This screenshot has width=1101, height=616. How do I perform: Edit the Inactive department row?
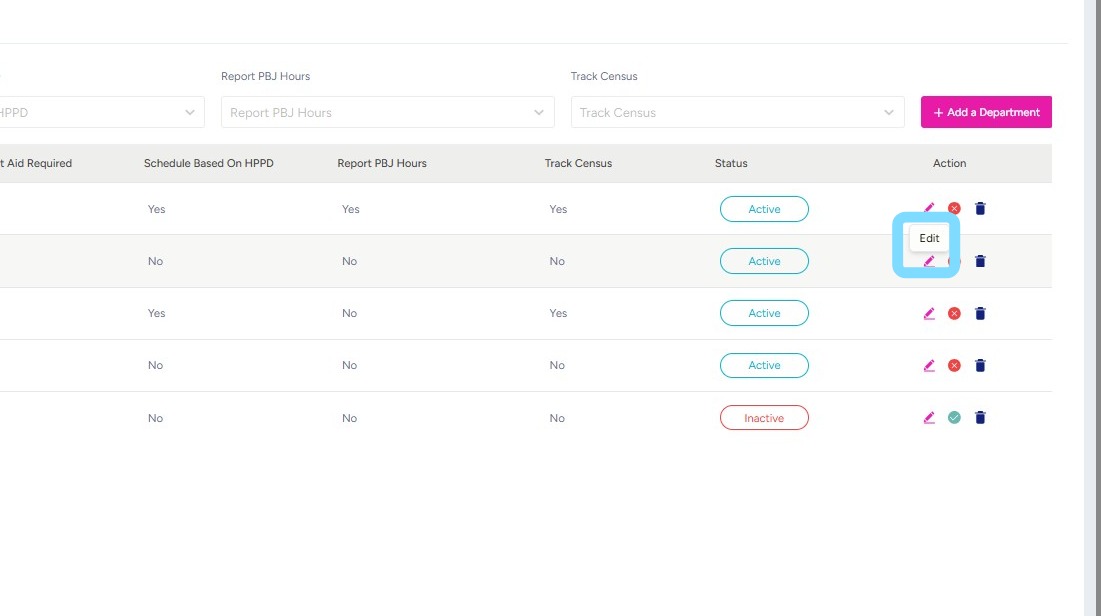929,418
